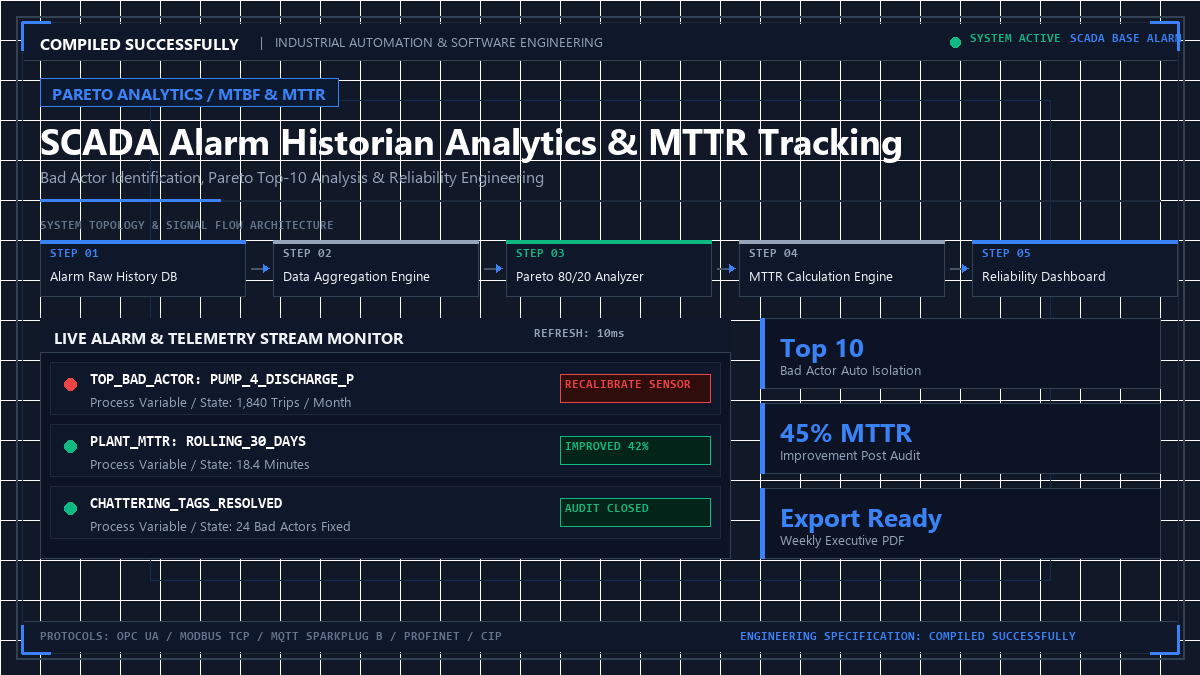Click LIVE ALARM & TELEMETRY STREAM MONITOR heading
This screenshot has width=1200, height=675.
(x=229, y=339)
